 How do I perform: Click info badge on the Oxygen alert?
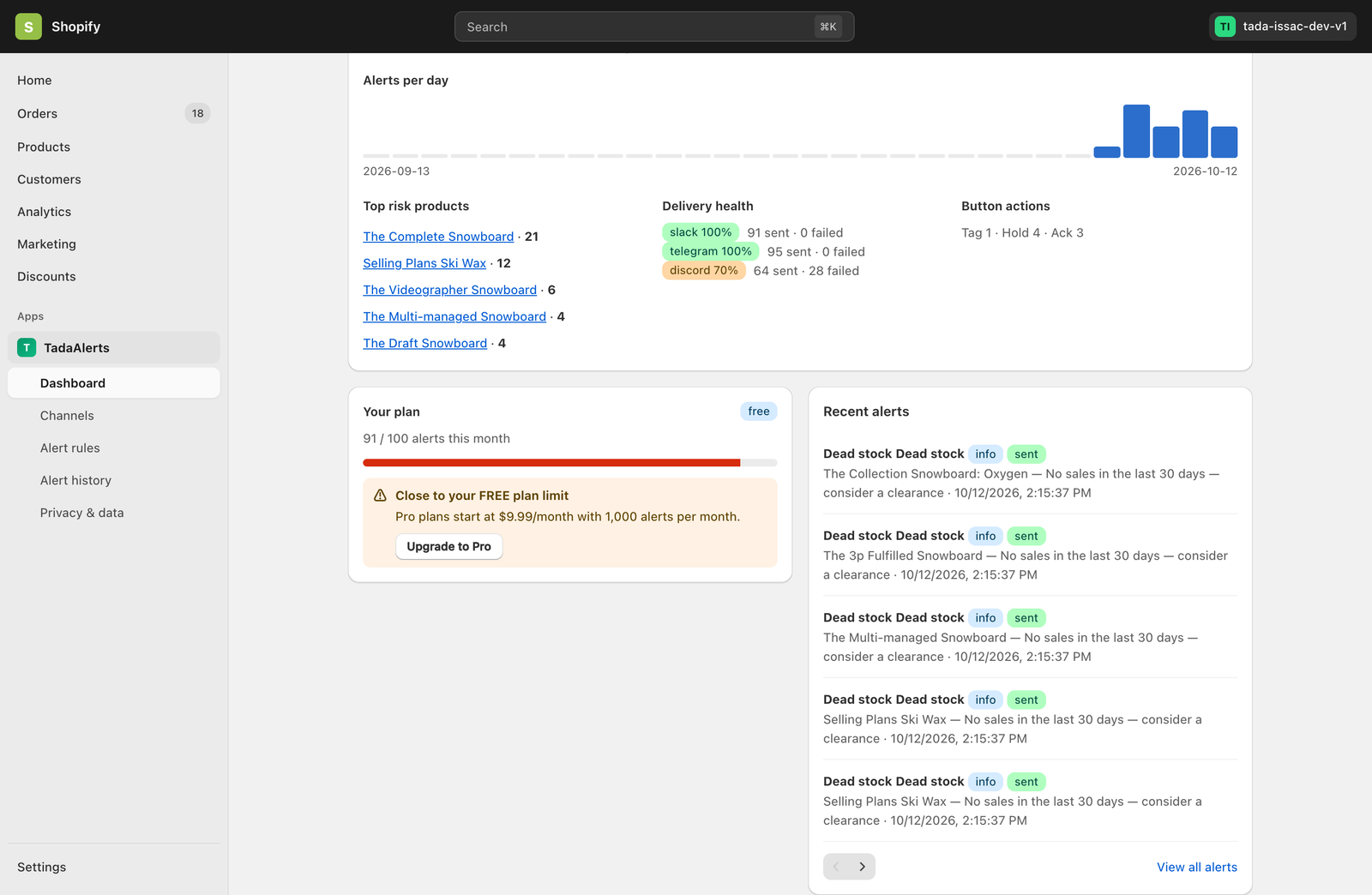coord(985,454)
